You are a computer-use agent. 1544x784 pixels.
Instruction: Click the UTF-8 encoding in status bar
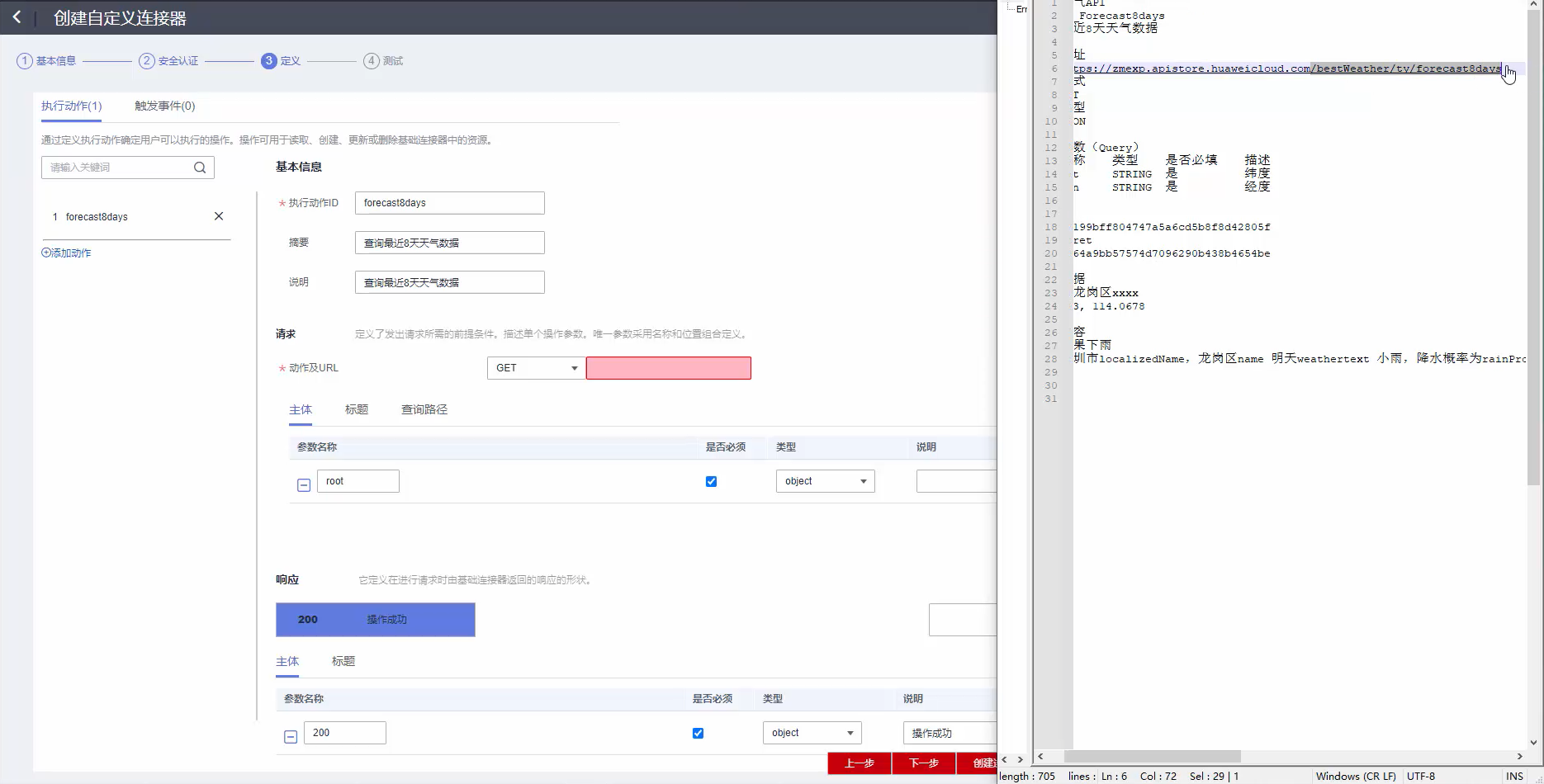tap(1421, 777)
